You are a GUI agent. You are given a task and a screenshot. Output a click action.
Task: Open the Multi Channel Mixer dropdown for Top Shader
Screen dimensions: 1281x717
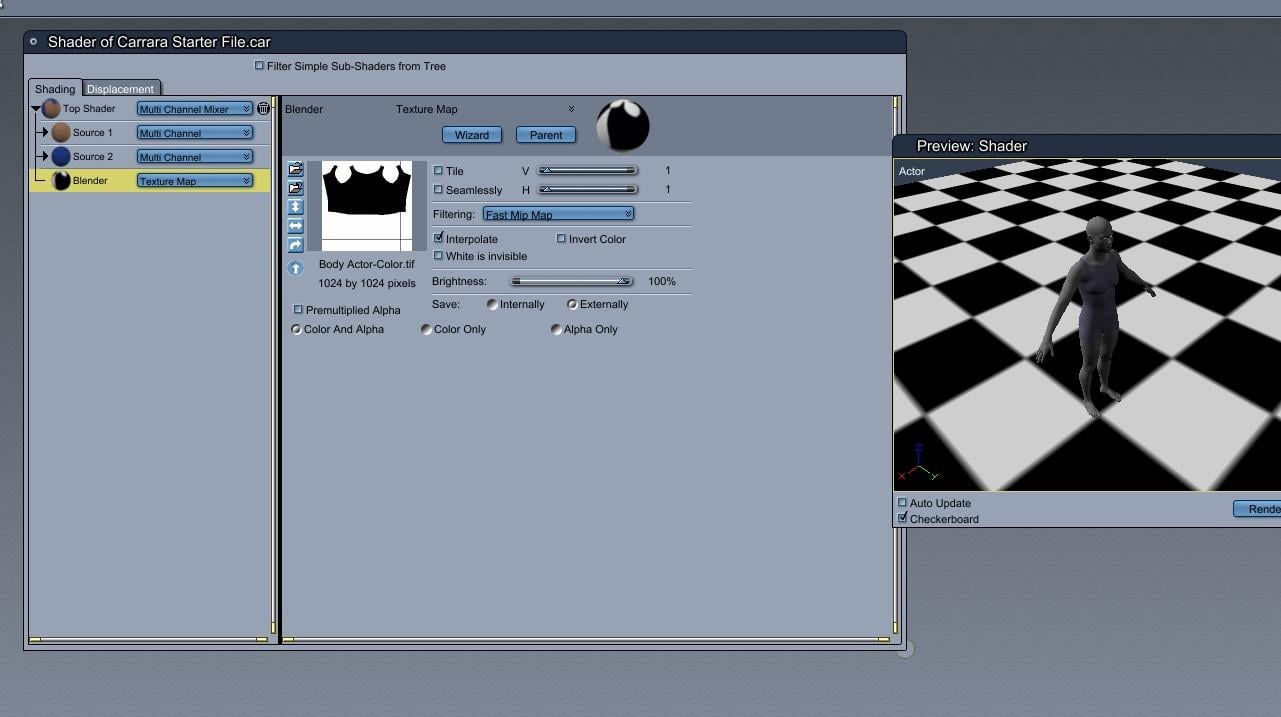coord(194,109)
